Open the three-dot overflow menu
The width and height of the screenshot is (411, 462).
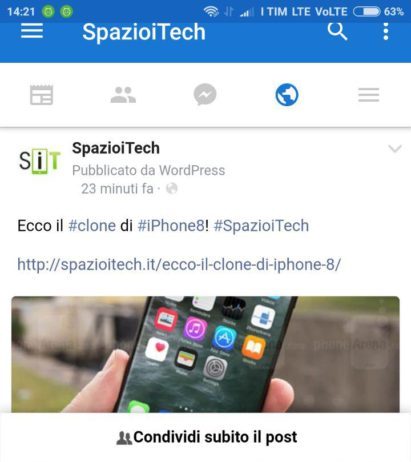(386, 31)
